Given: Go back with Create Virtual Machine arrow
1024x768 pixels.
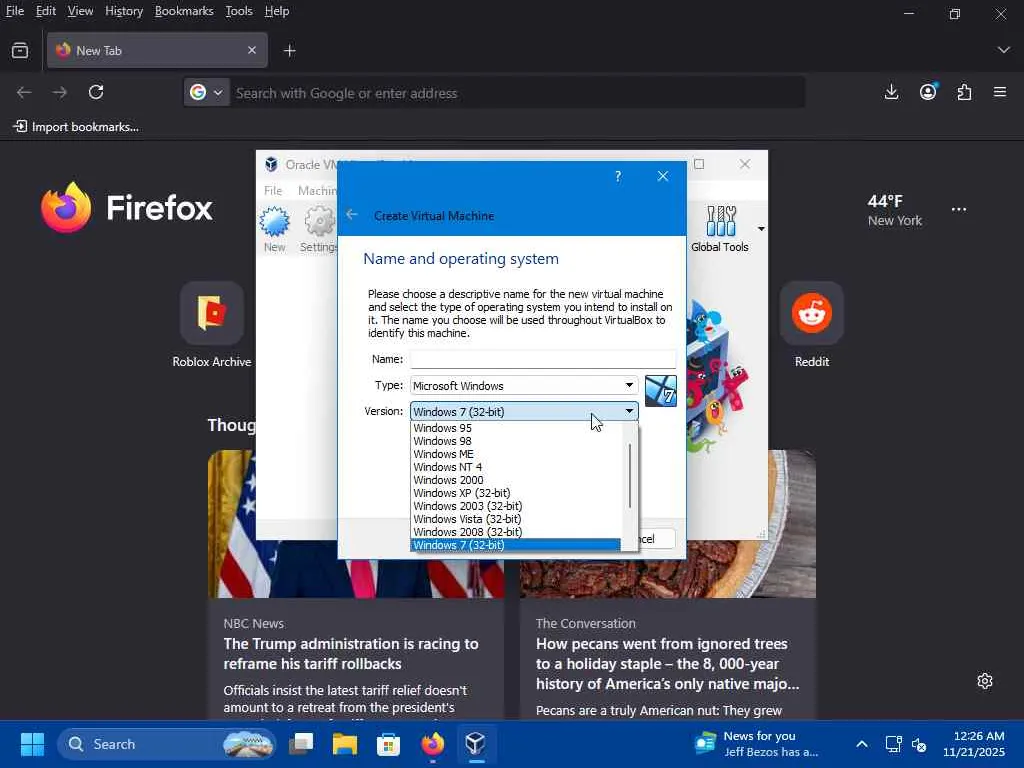Looking at the screenshot, I should click(352, 214).
